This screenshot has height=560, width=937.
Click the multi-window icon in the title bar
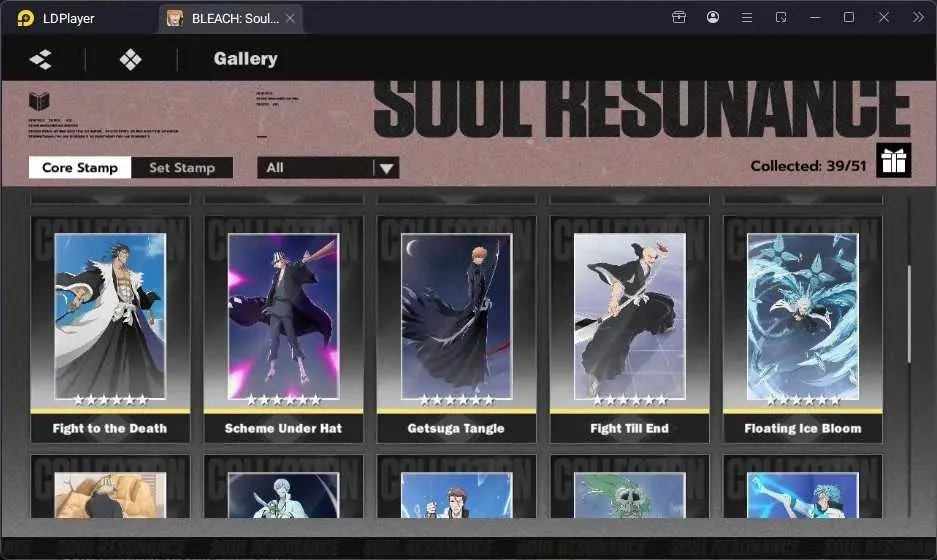pyautogui.click(x=780, y=17)
